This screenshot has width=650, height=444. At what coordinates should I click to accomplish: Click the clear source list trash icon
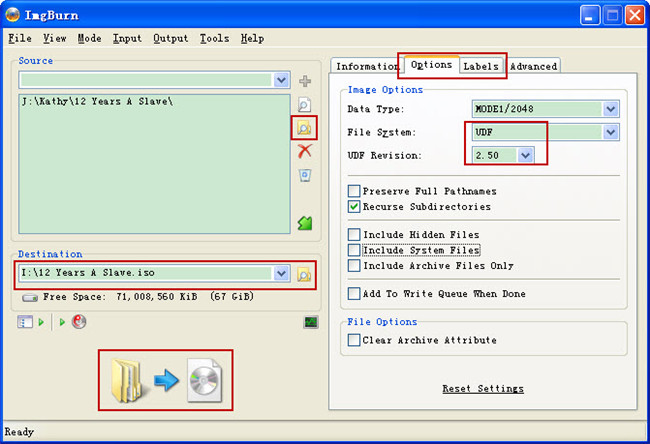tap(304, 175)
